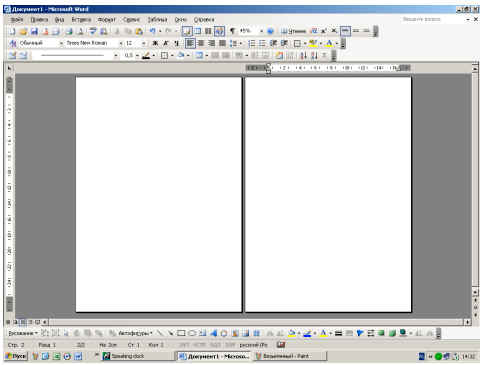480x365 pixels.
Task: Toggle Underline formatting (Ч)
Action: click(176, 43)
